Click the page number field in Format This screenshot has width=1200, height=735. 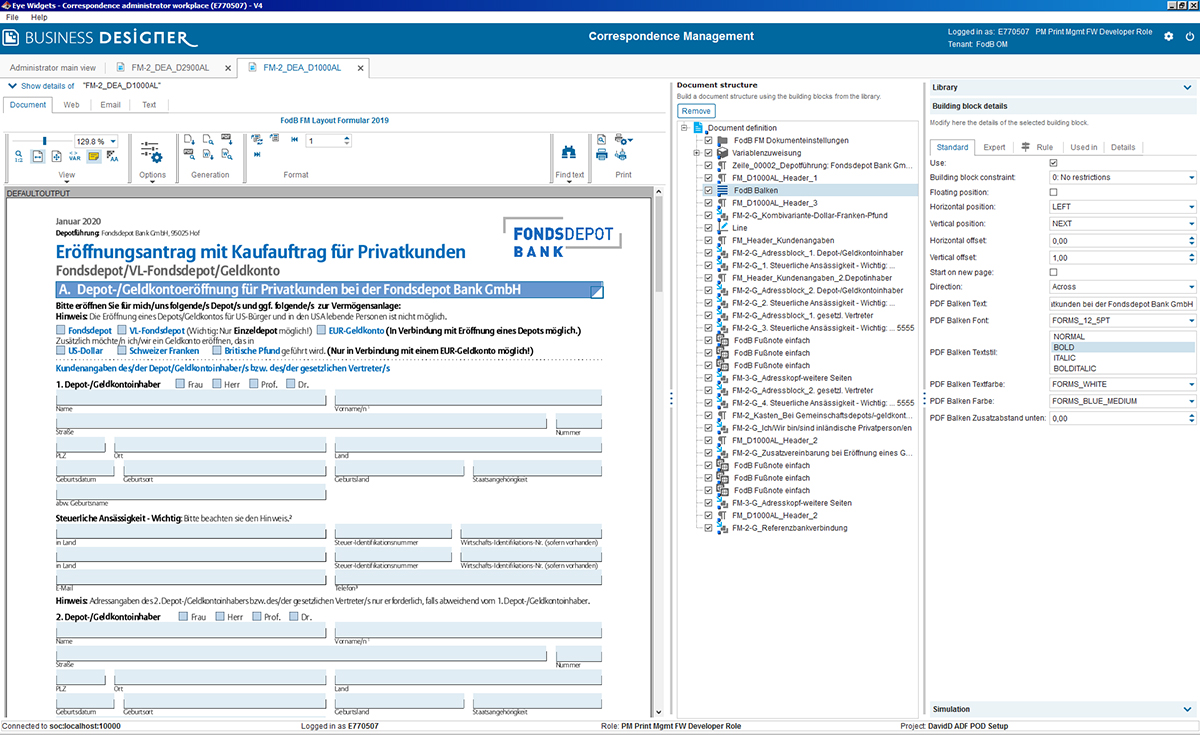[327, 141]
